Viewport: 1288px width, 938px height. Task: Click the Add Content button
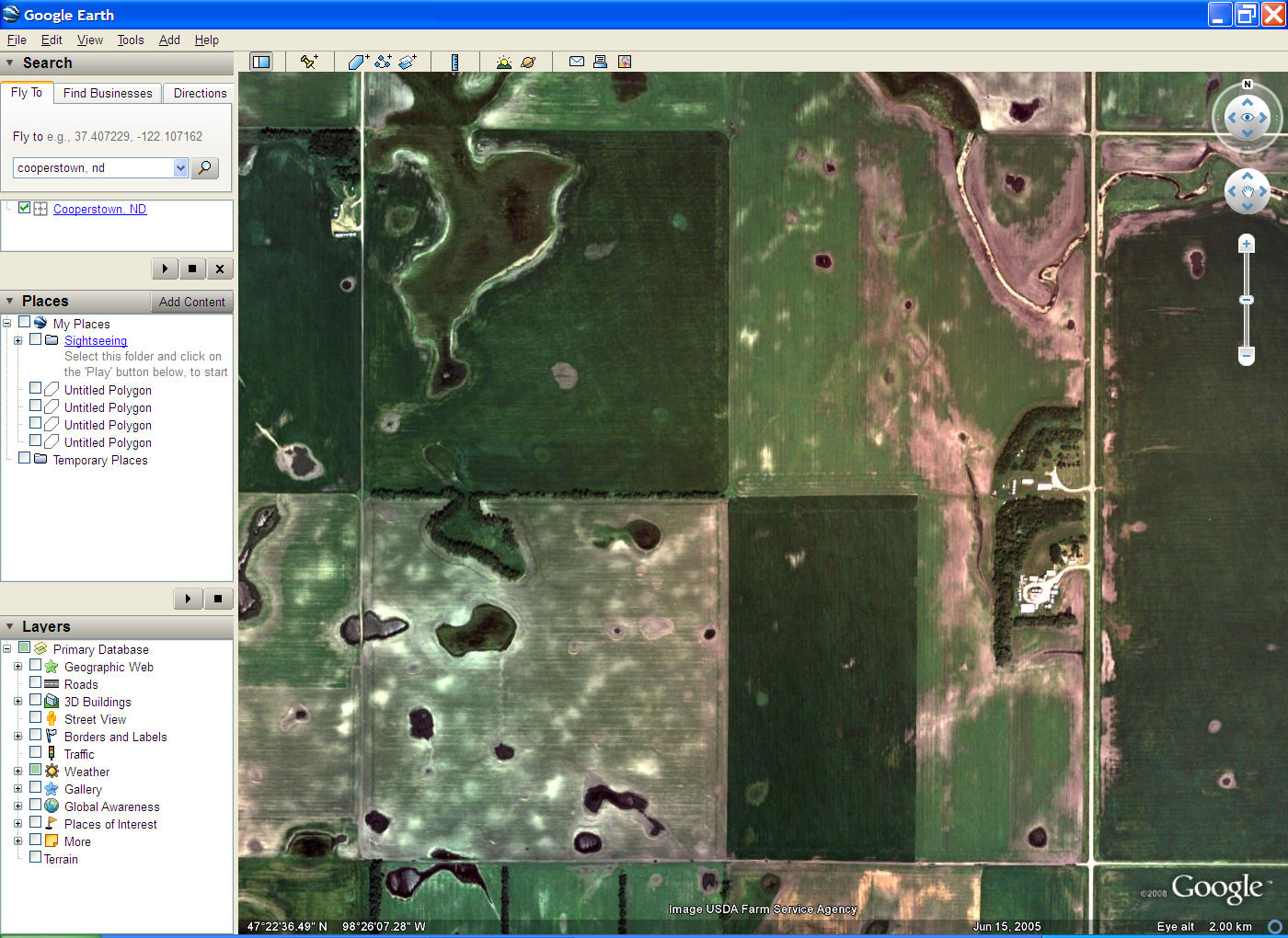[x=191, y=302]
